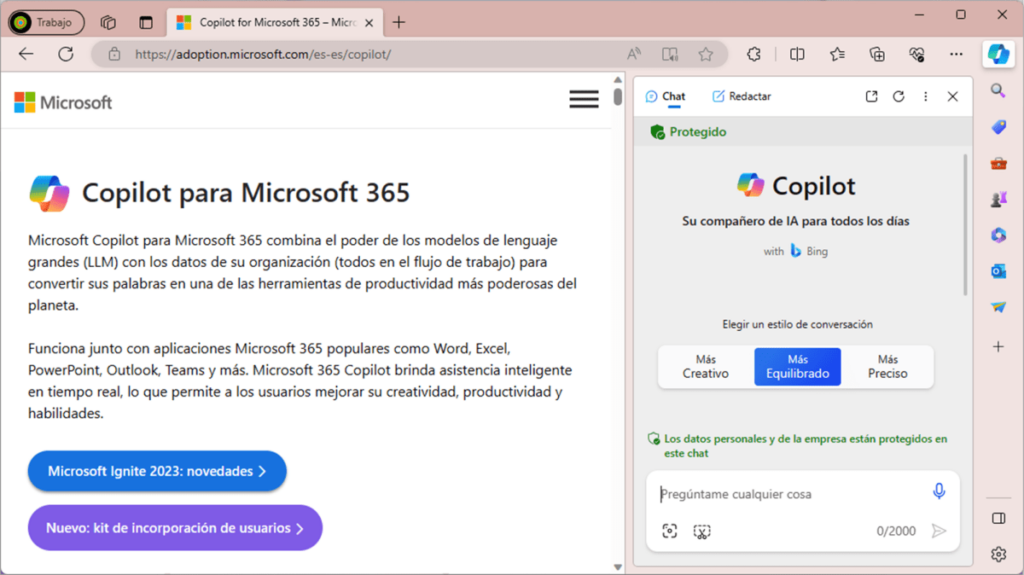
Task: Select the Más Equilibrado conversation style
Action: coord(797,367)
